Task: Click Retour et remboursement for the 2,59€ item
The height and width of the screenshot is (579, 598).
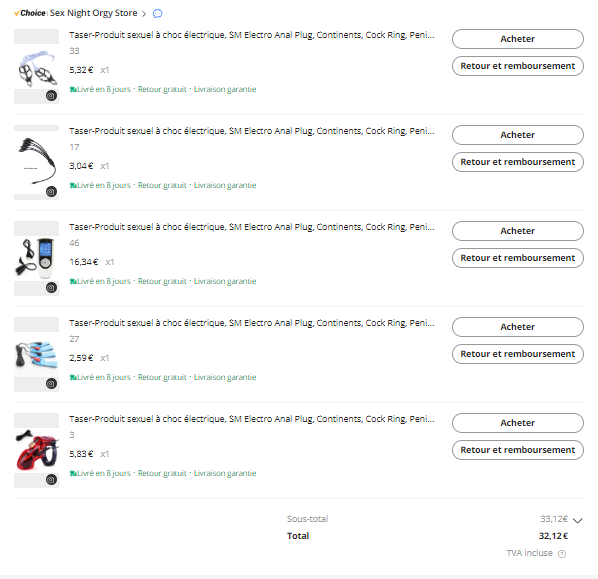Action: [518, 354]
